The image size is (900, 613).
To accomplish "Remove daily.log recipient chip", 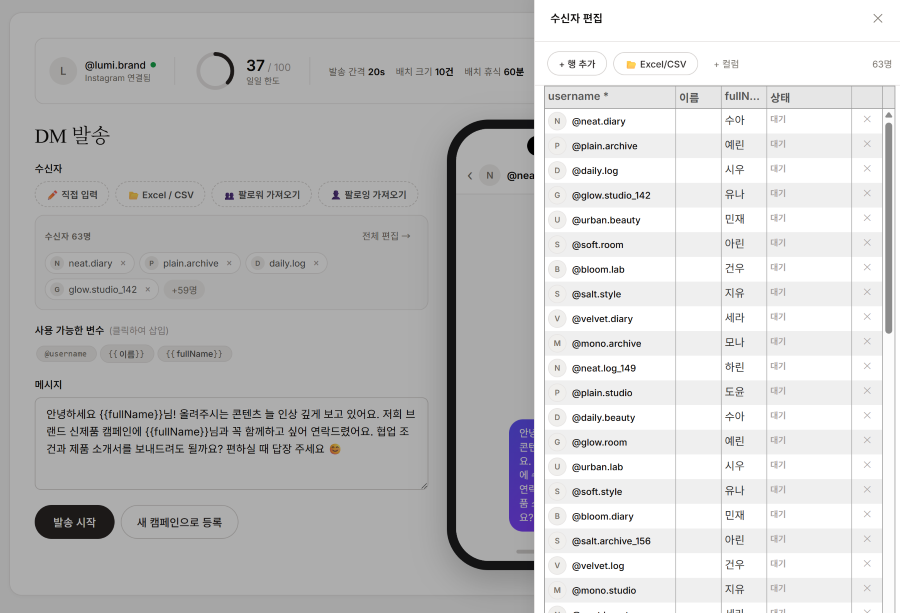I will point(316,263).
